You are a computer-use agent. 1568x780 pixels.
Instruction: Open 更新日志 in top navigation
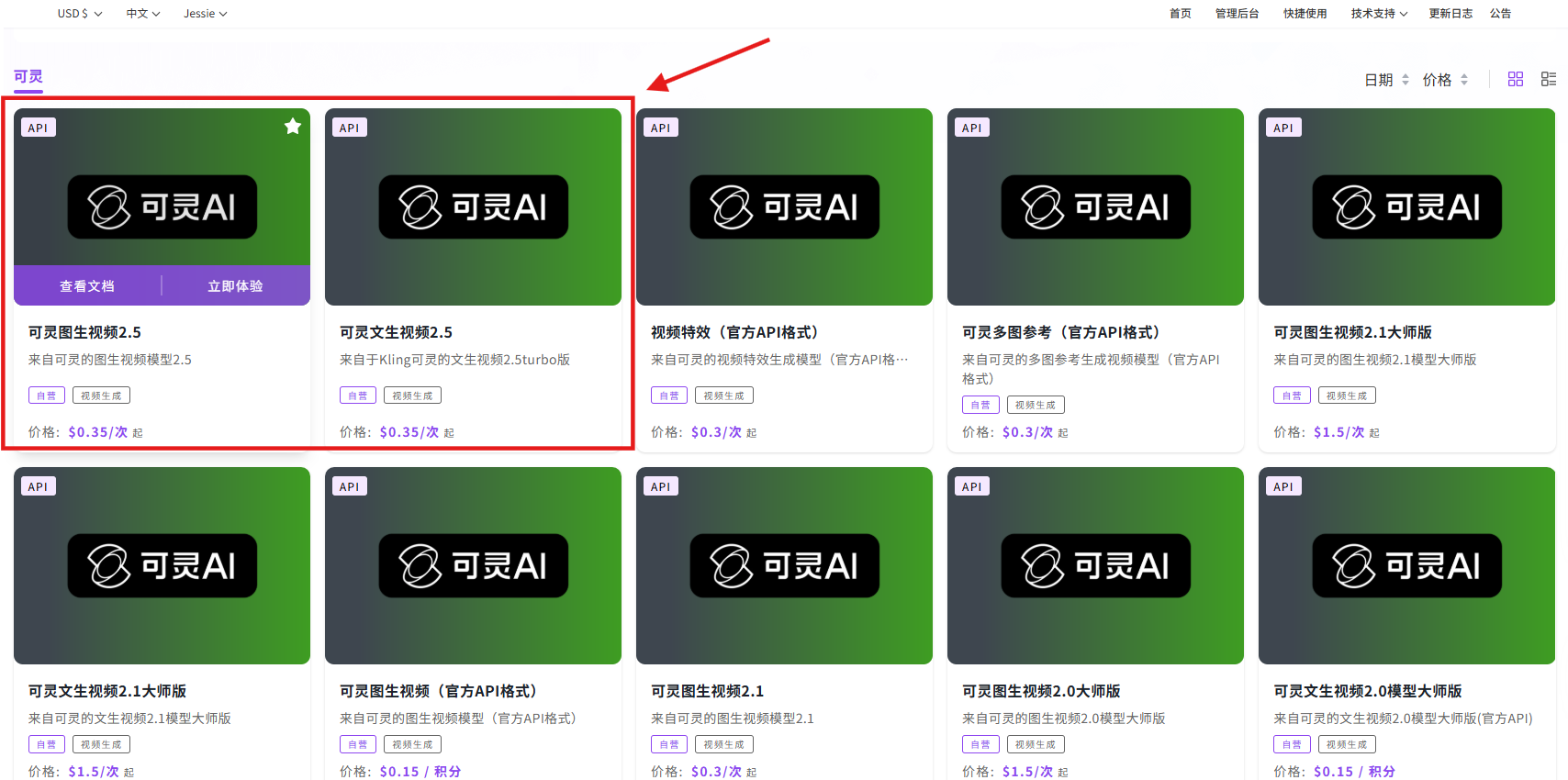(x=1450, y=14)
